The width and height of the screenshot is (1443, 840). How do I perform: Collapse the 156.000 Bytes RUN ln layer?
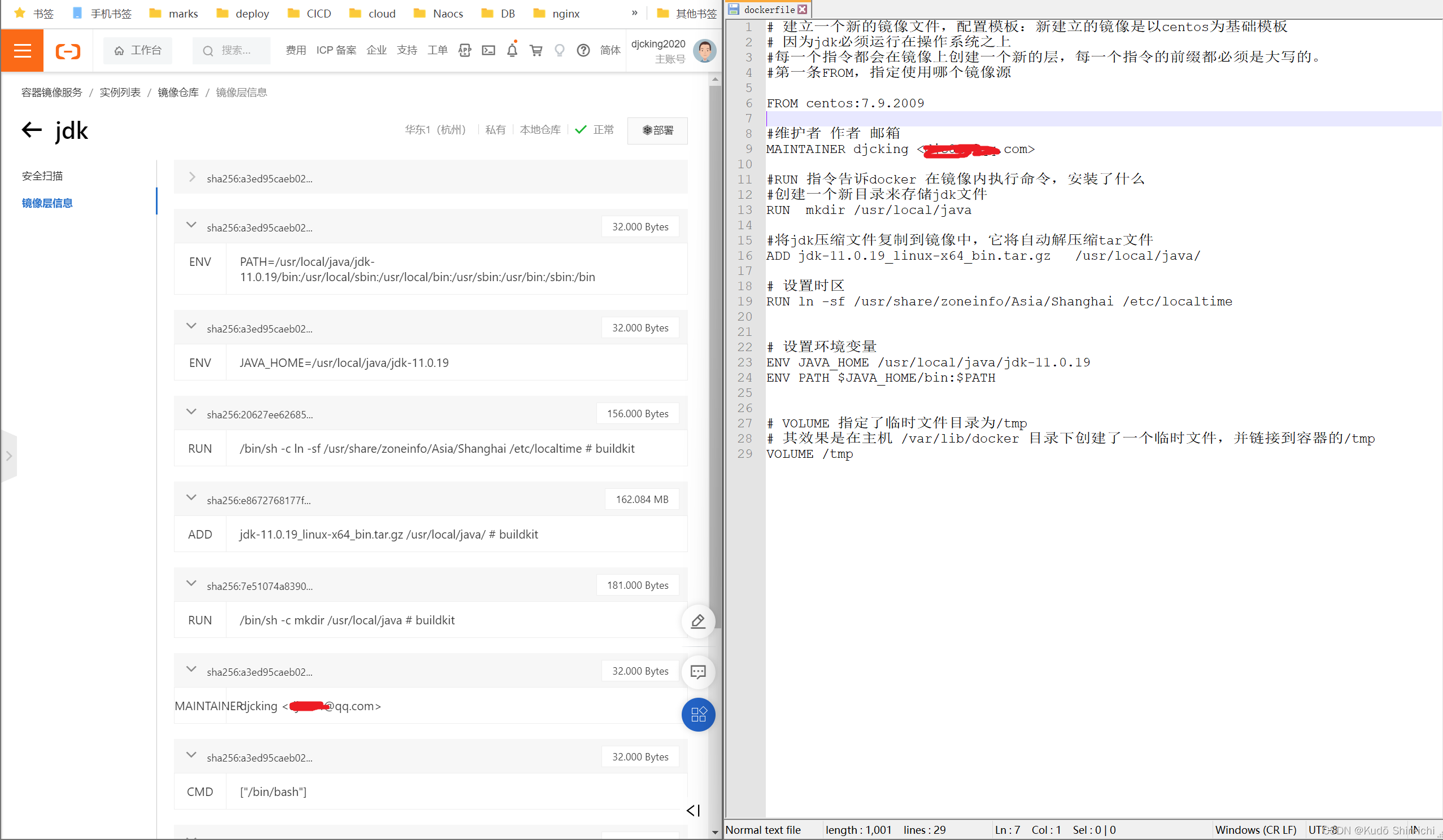191,412
